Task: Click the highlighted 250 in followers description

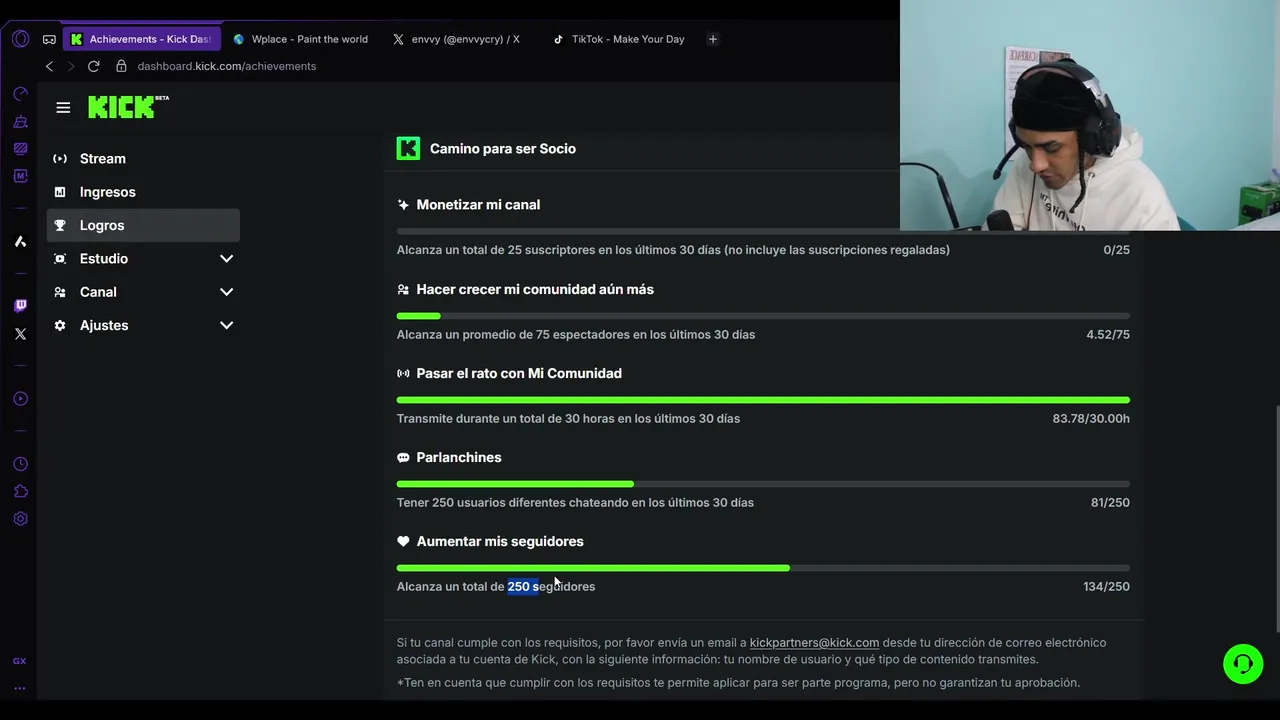Action: (518, 587)
